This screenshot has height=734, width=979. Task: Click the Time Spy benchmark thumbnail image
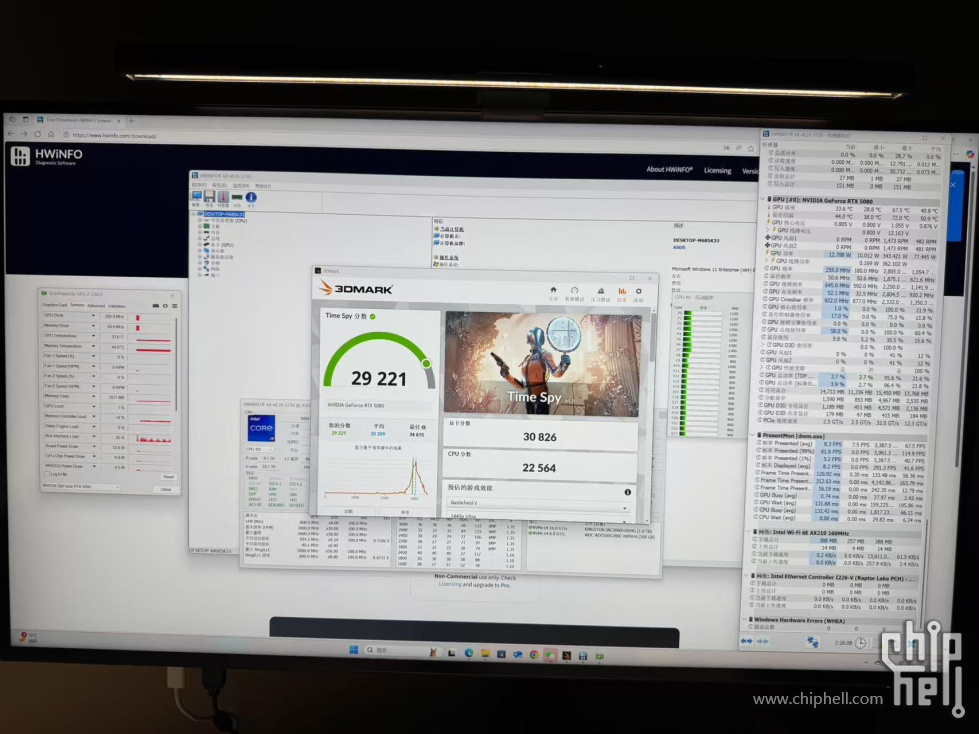(543, 364)
